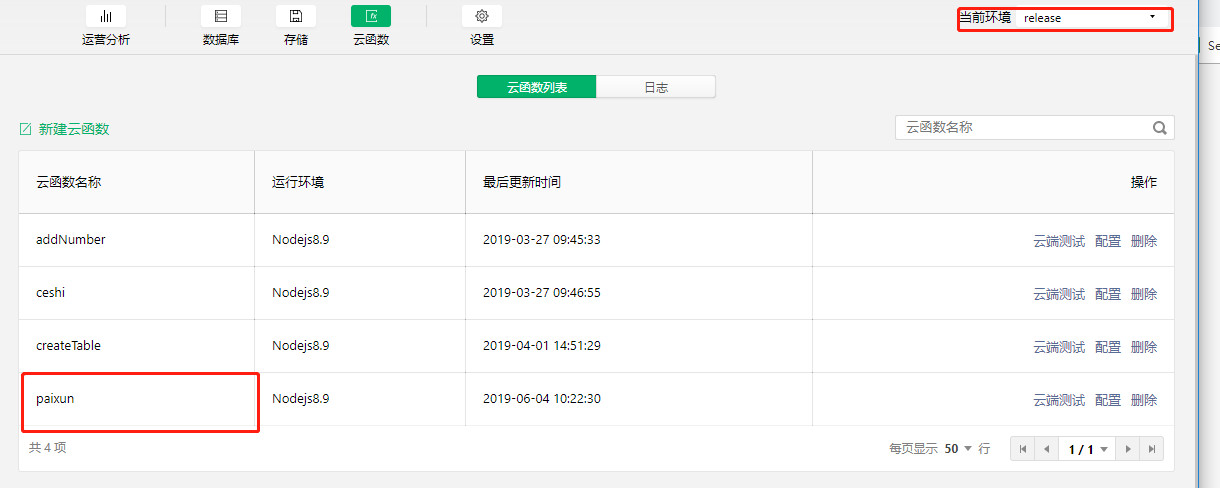Screen dimensions: 1220x488
Task: Switch to the 云函数列表 tab
Action: (537, 87)
